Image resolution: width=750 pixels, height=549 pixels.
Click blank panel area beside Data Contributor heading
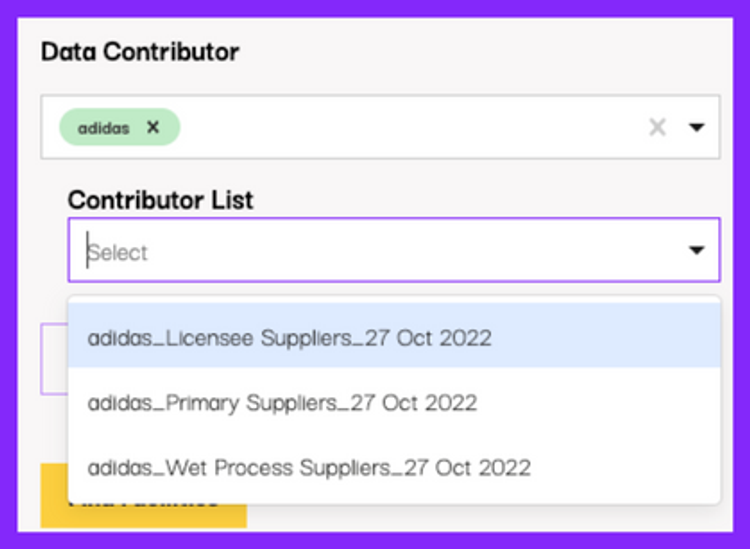coord(480,51)
